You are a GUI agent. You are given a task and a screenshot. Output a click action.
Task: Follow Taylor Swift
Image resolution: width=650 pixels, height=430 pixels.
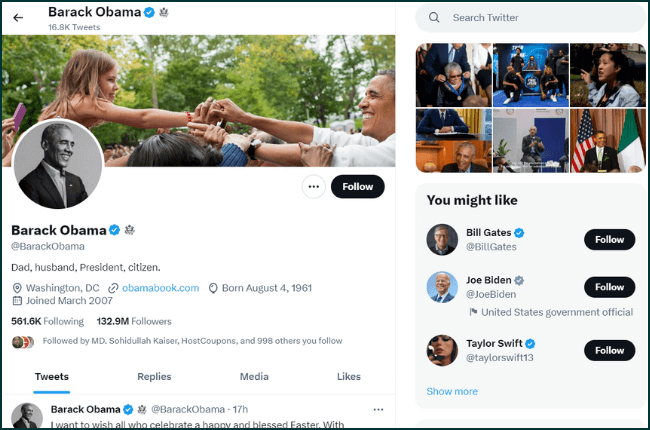(609, 350)
